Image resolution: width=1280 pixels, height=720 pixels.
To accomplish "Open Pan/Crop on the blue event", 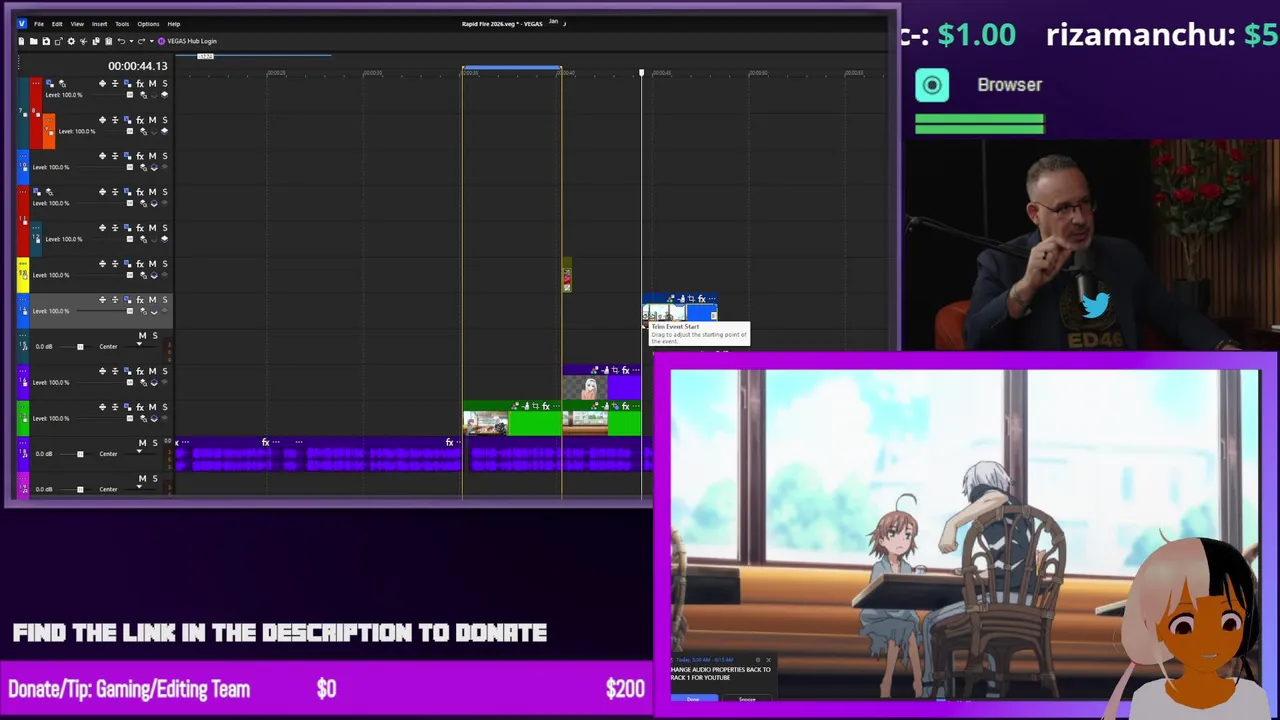I will [x=690, y=299].
